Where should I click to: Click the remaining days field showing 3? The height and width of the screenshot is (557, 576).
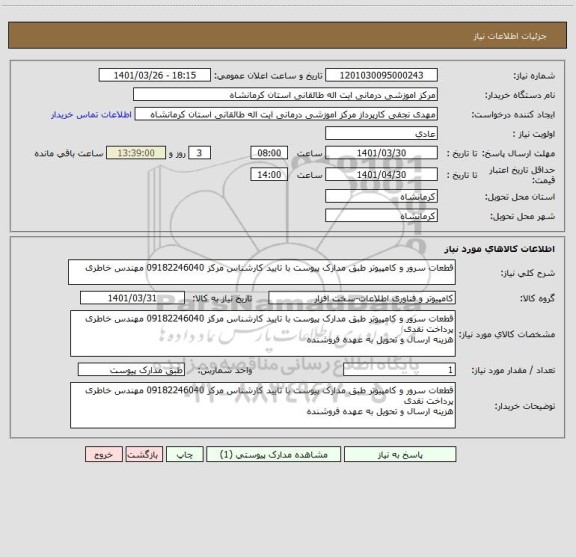click(x=199, y=153)
